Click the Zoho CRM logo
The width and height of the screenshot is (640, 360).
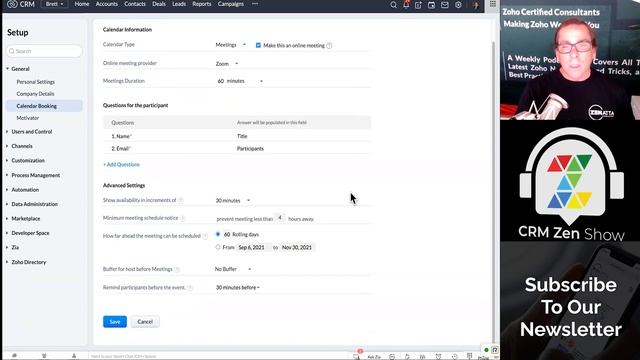21,4
